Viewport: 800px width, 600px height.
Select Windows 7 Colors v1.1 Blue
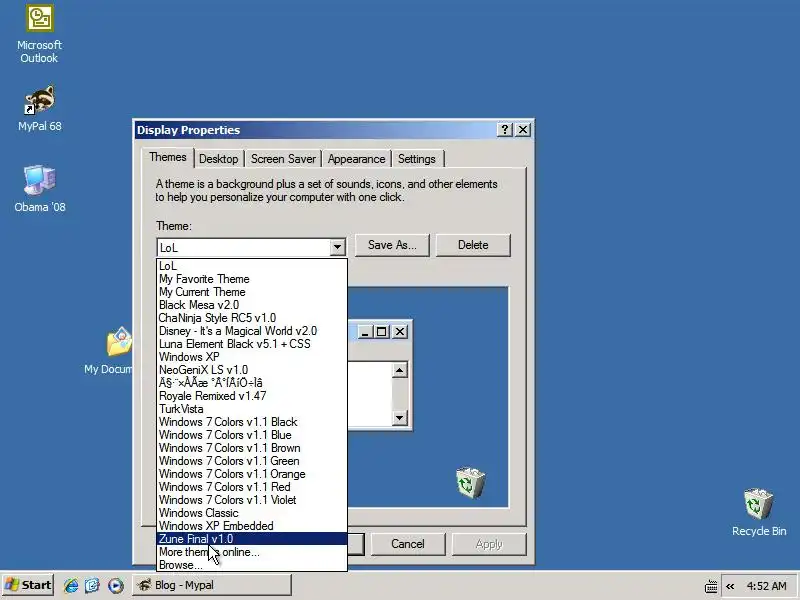[252, 435]
